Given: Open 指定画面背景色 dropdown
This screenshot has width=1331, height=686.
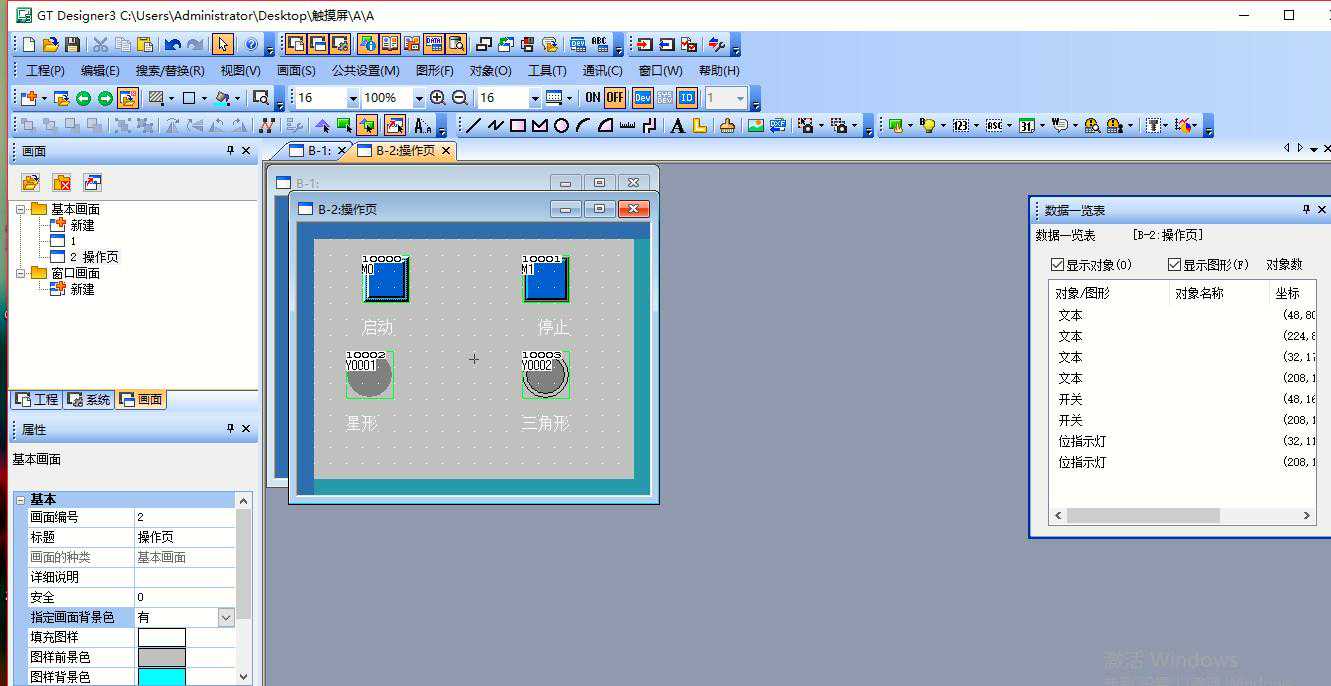Looking at the screenshot, I should [x=226, y=618].
